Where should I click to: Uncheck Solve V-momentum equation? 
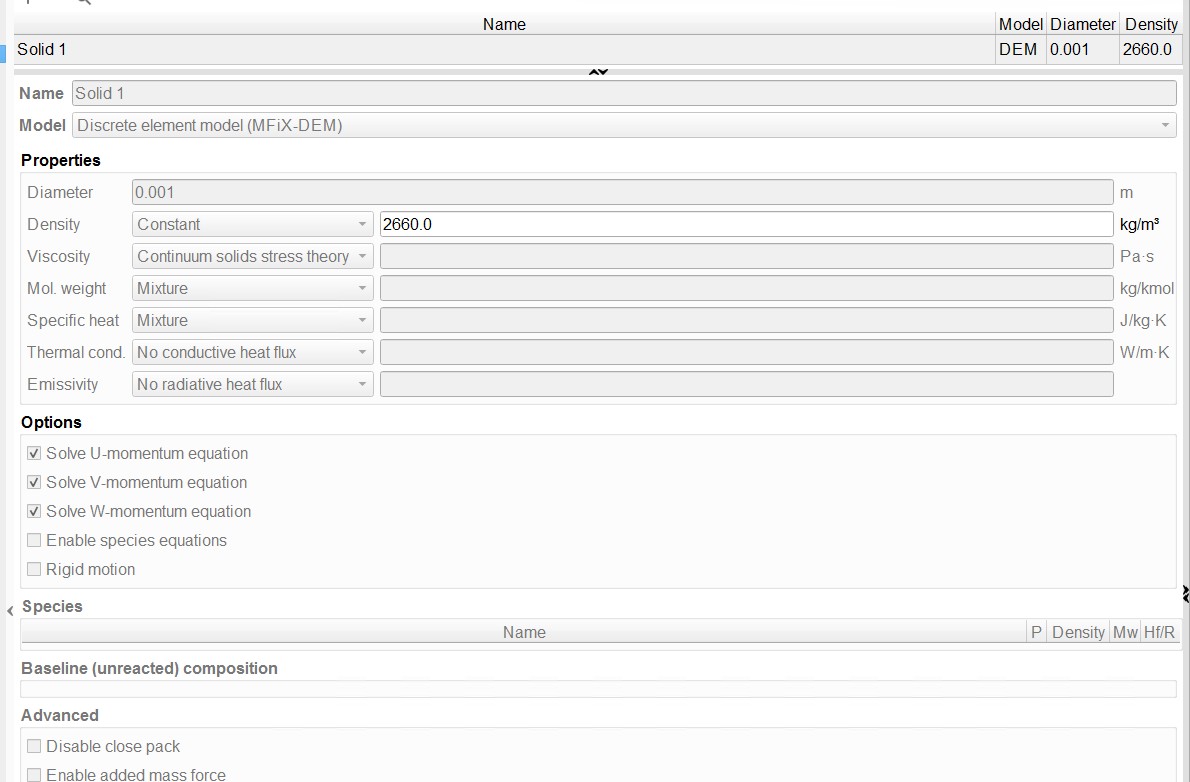pyautogui.click(x=35, y=482)
